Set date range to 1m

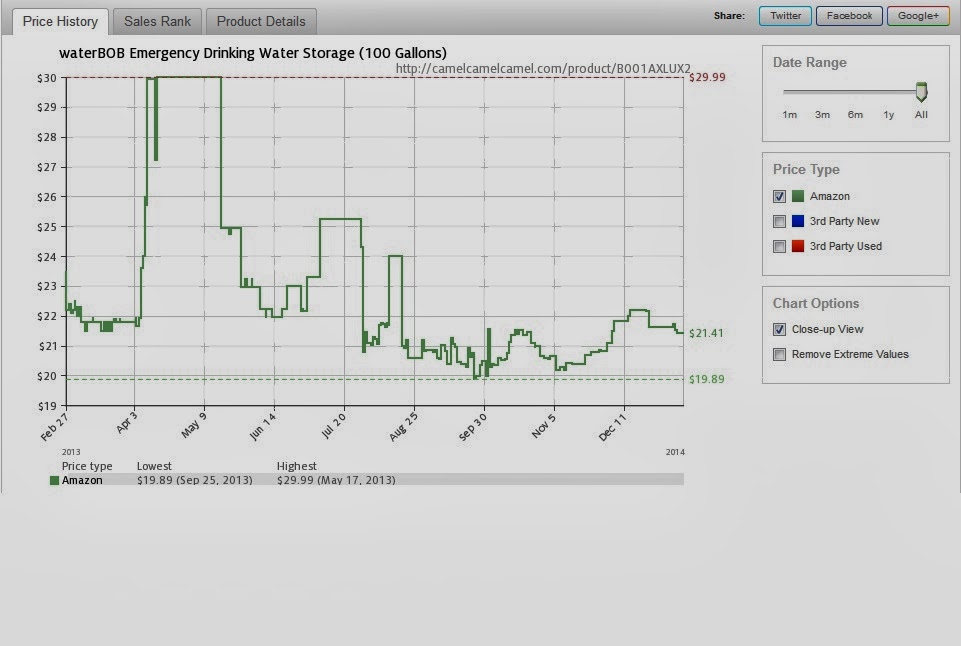tap(789, 115)
